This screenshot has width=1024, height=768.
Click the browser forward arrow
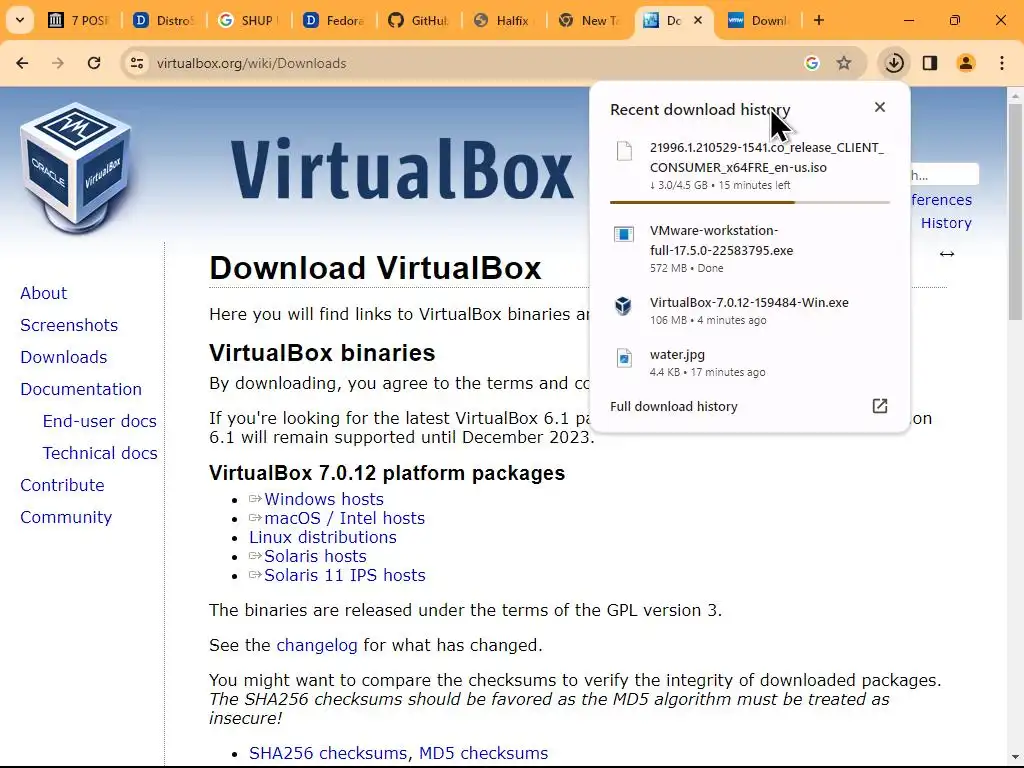58,63
